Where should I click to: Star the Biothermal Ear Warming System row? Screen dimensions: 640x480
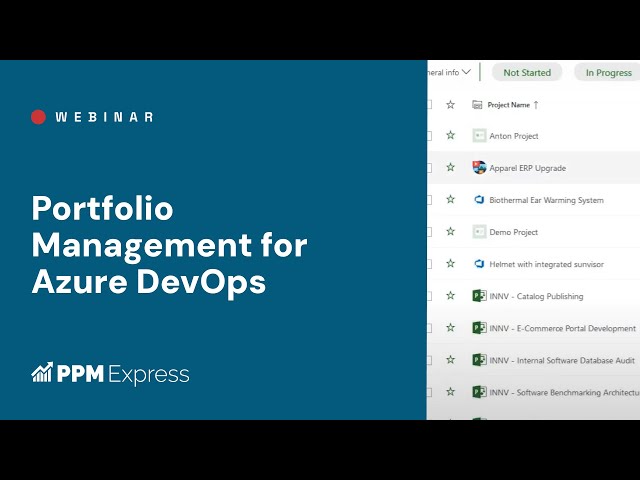click(x=450, y=199)
